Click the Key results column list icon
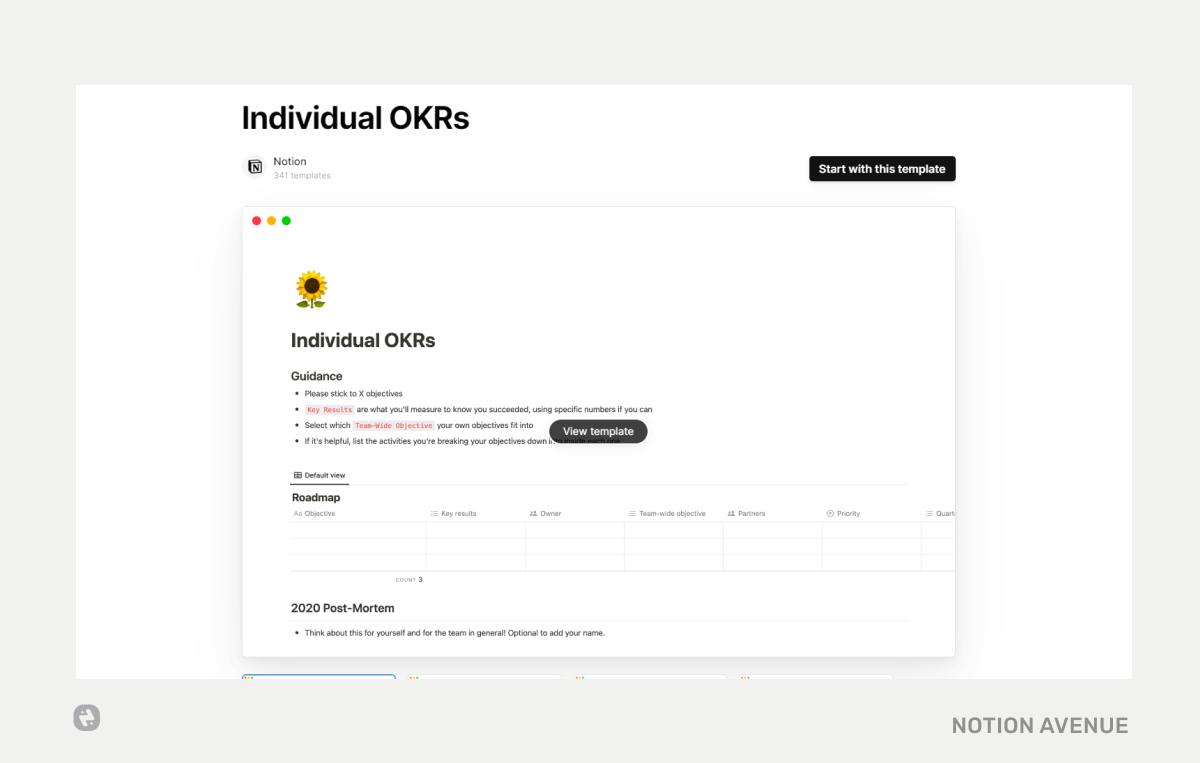 pos(434,513)
